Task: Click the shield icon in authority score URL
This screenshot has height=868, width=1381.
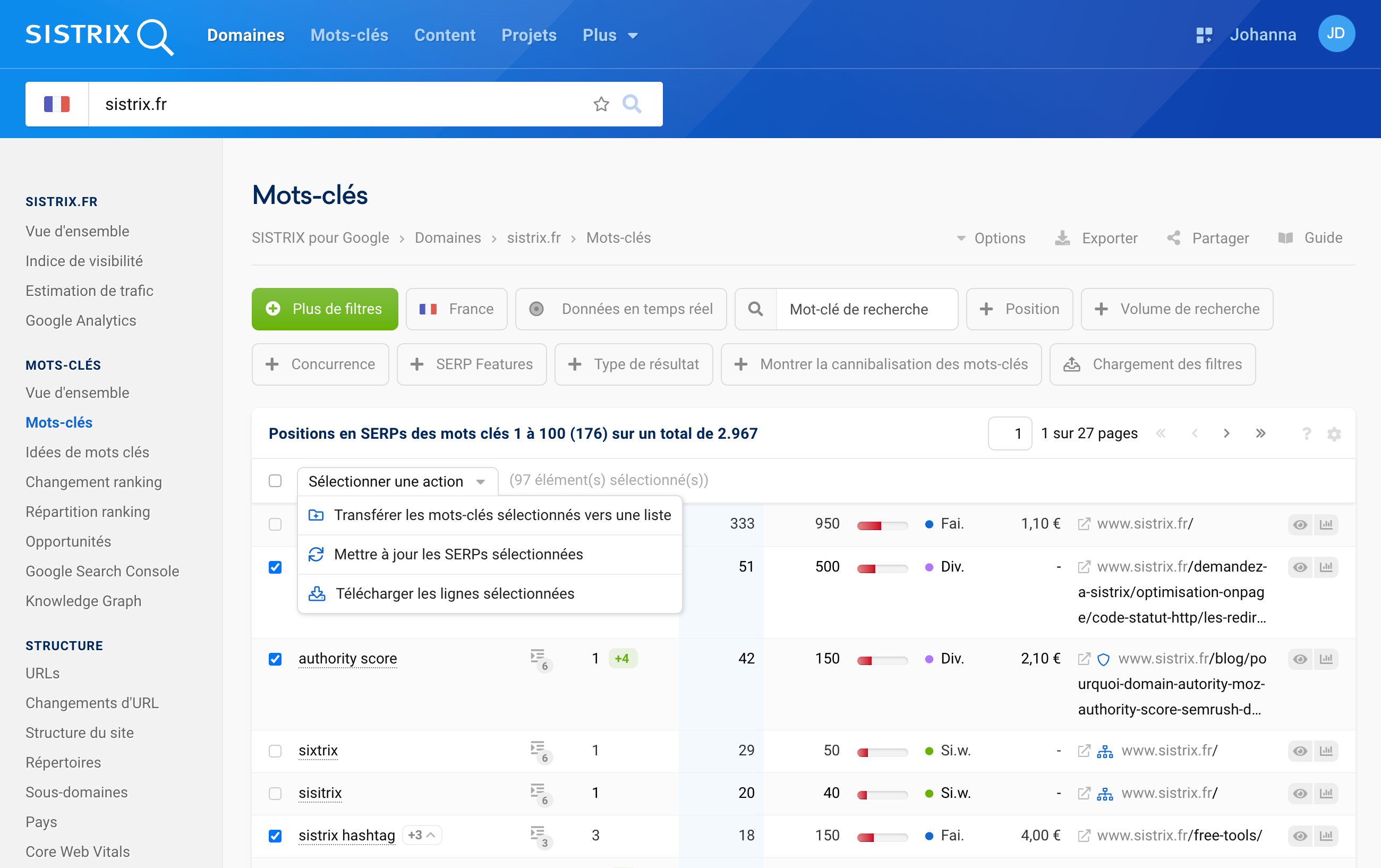Action: (x=1103, y=659)
